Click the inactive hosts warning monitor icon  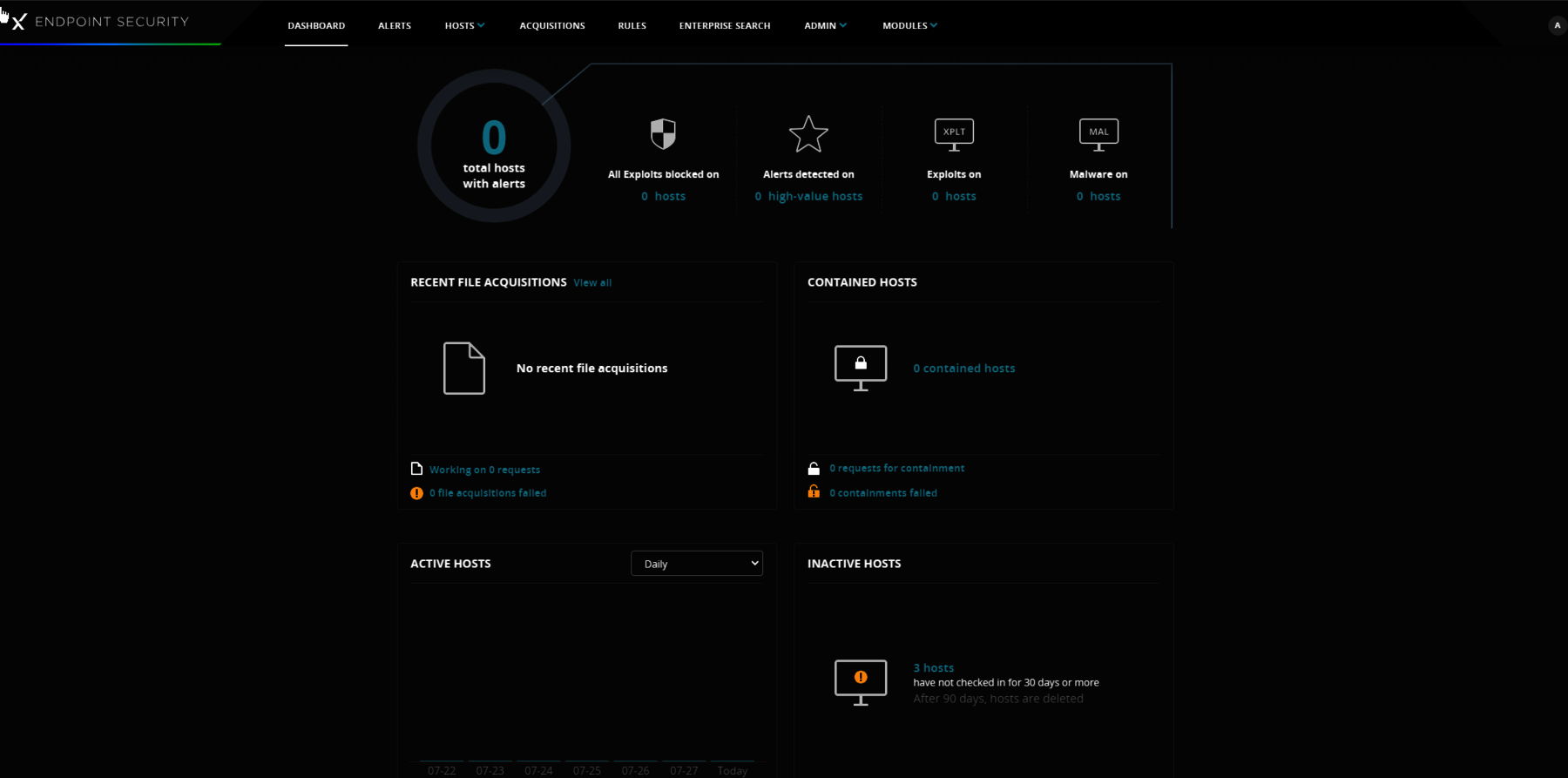[x=861, y=681]
